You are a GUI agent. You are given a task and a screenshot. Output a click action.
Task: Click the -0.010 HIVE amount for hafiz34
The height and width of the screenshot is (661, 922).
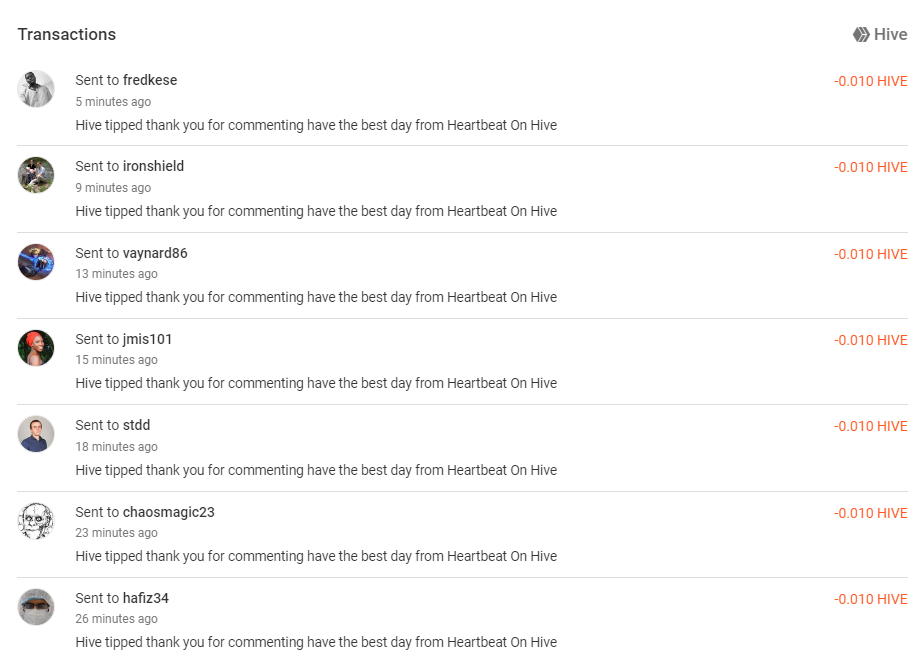click(870, 599)
